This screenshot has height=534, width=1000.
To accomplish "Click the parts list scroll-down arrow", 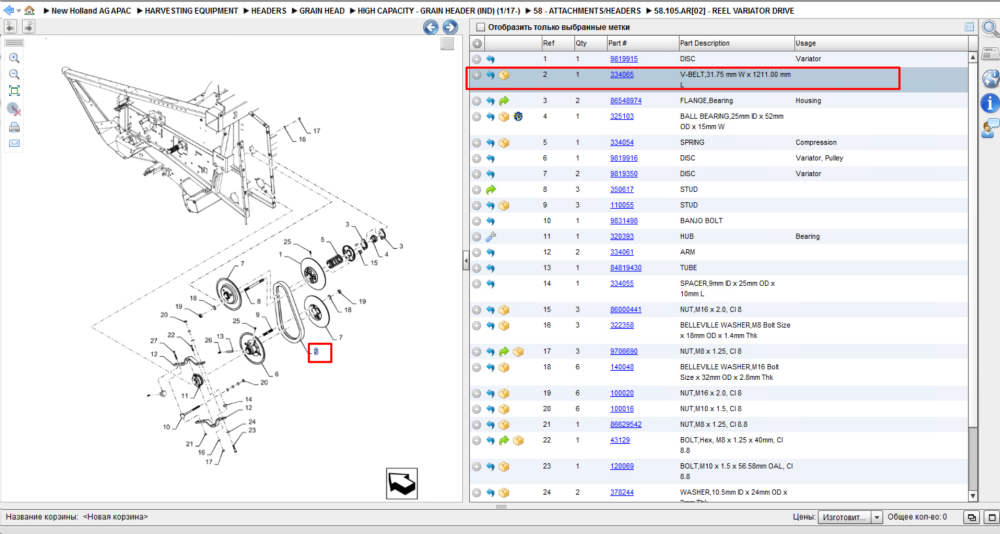I will 973,496.
